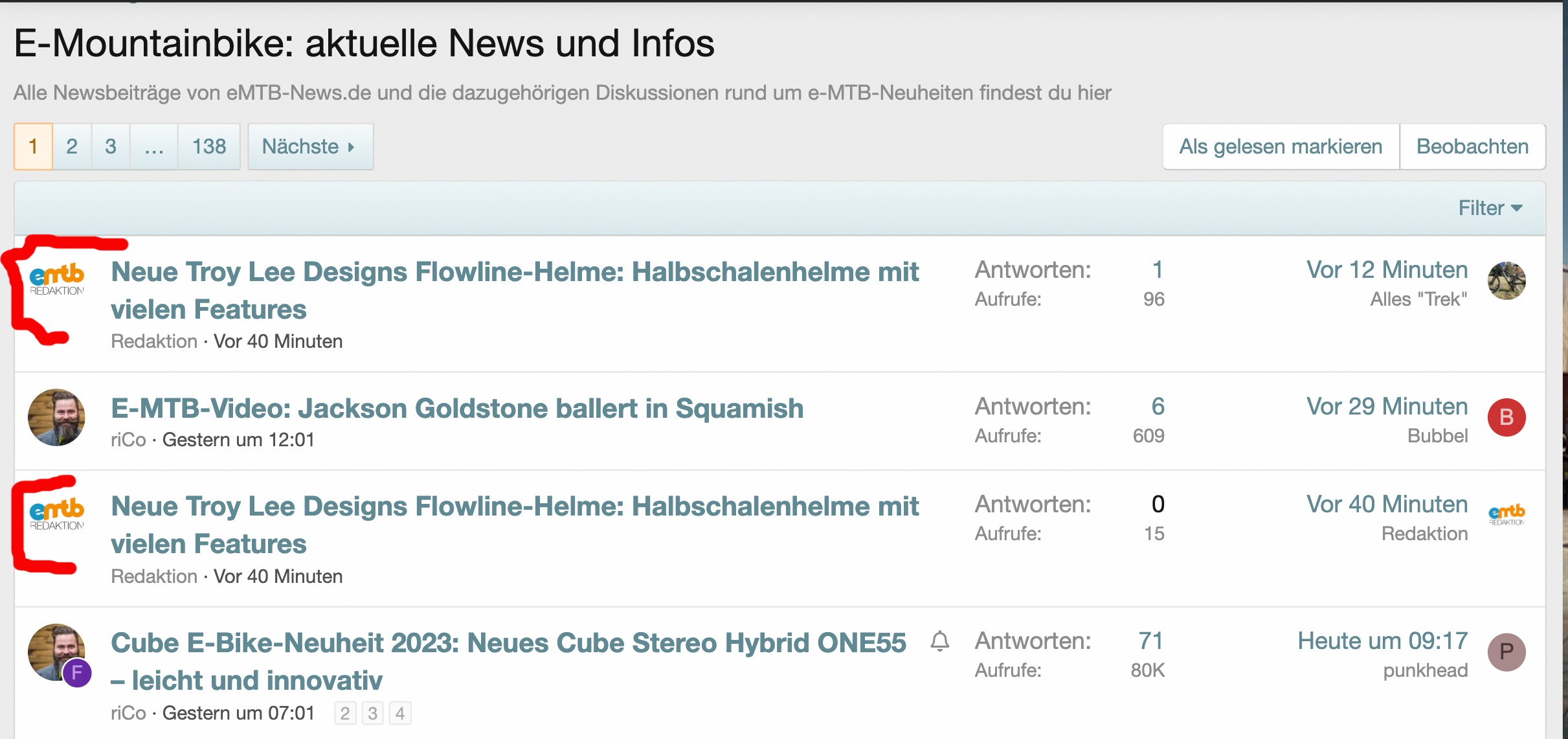1568x739 pixels.
Task: Jump to page 138
Action: 208,146
